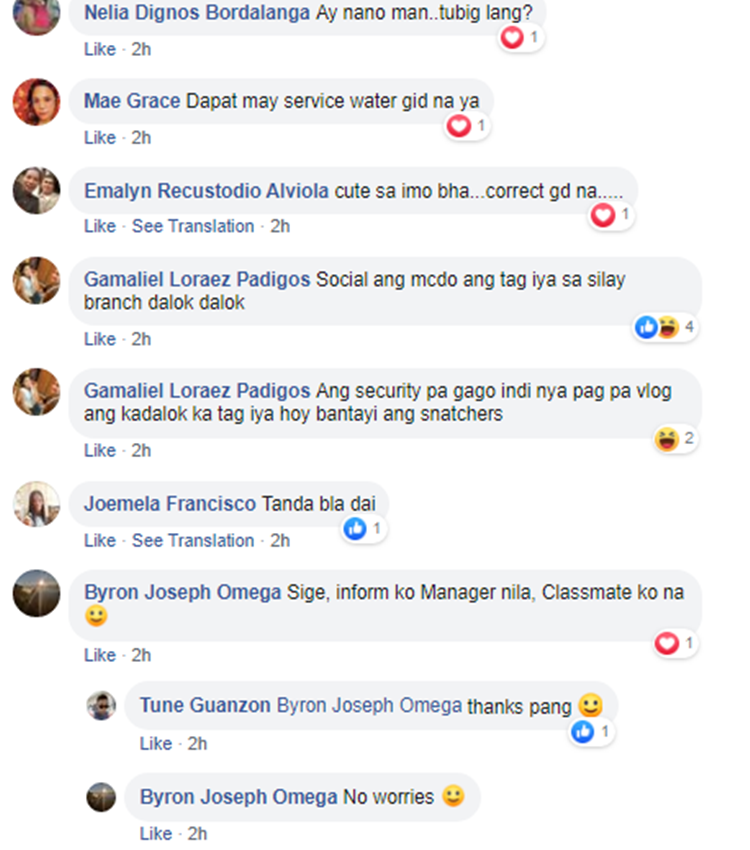
Task: Click haha reaction on the security snatchers comment
Action: (665, 438)
